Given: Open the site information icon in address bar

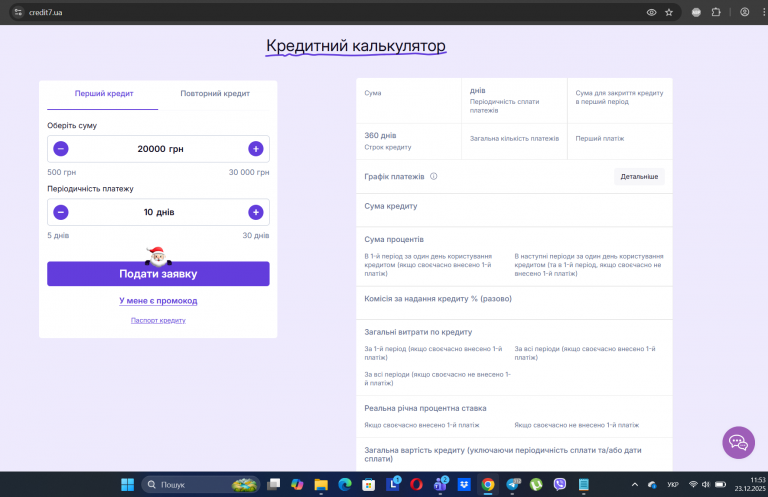Looking at the screenshot, I should 18,12.
